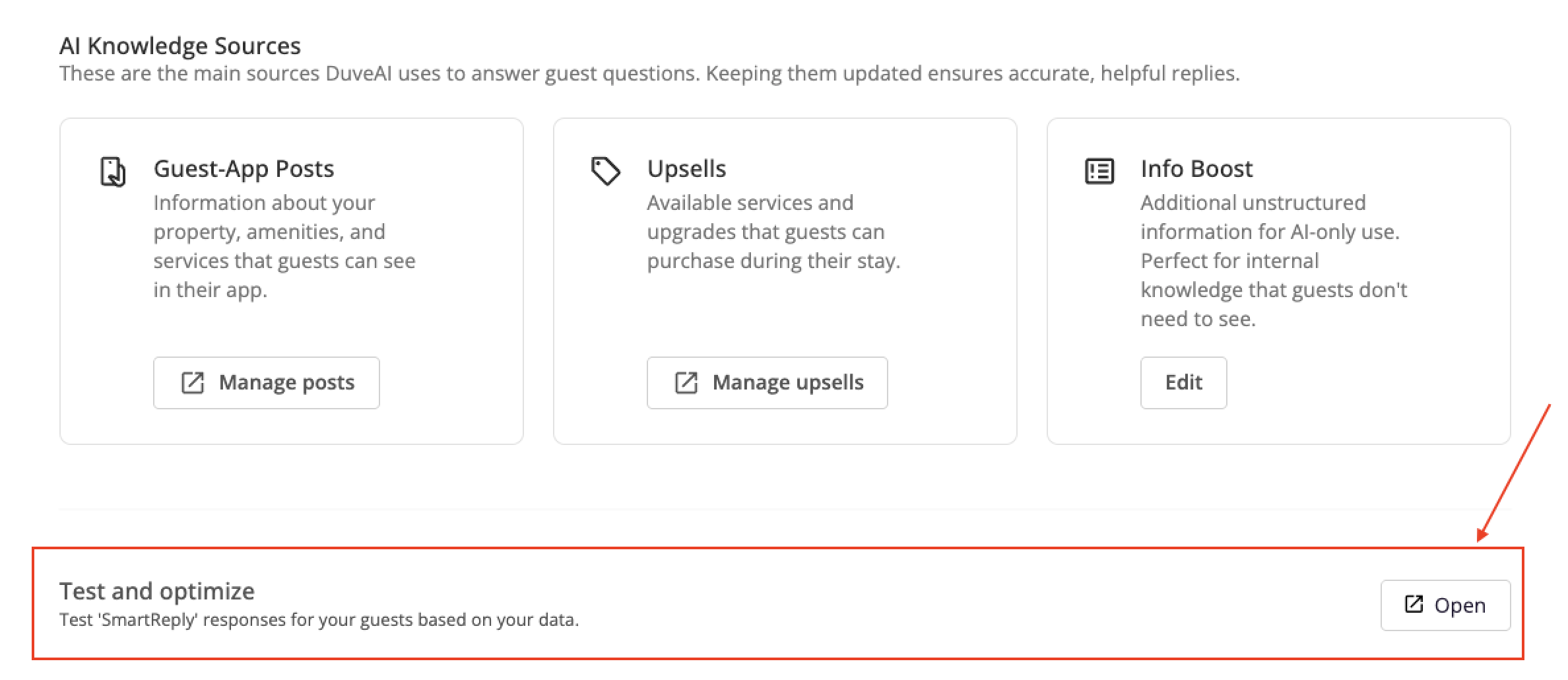The width and height of the screenshot is (1568, 680).
Task: Click the Upsells tag icon
Action: pyautogui.click(x=605, y=171)
